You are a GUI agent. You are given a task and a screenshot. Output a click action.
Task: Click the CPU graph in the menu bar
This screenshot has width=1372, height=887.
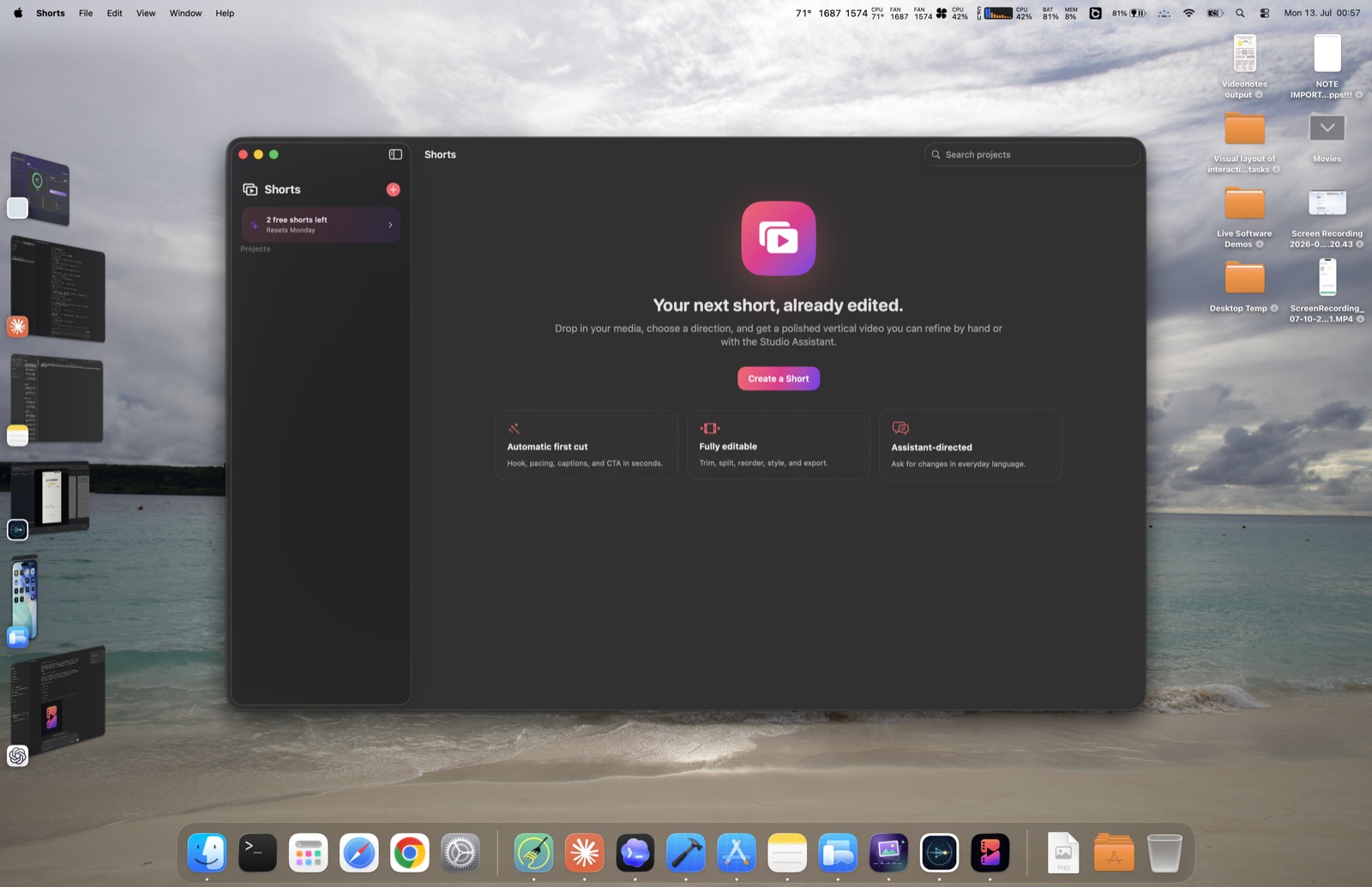coord(998,13)
